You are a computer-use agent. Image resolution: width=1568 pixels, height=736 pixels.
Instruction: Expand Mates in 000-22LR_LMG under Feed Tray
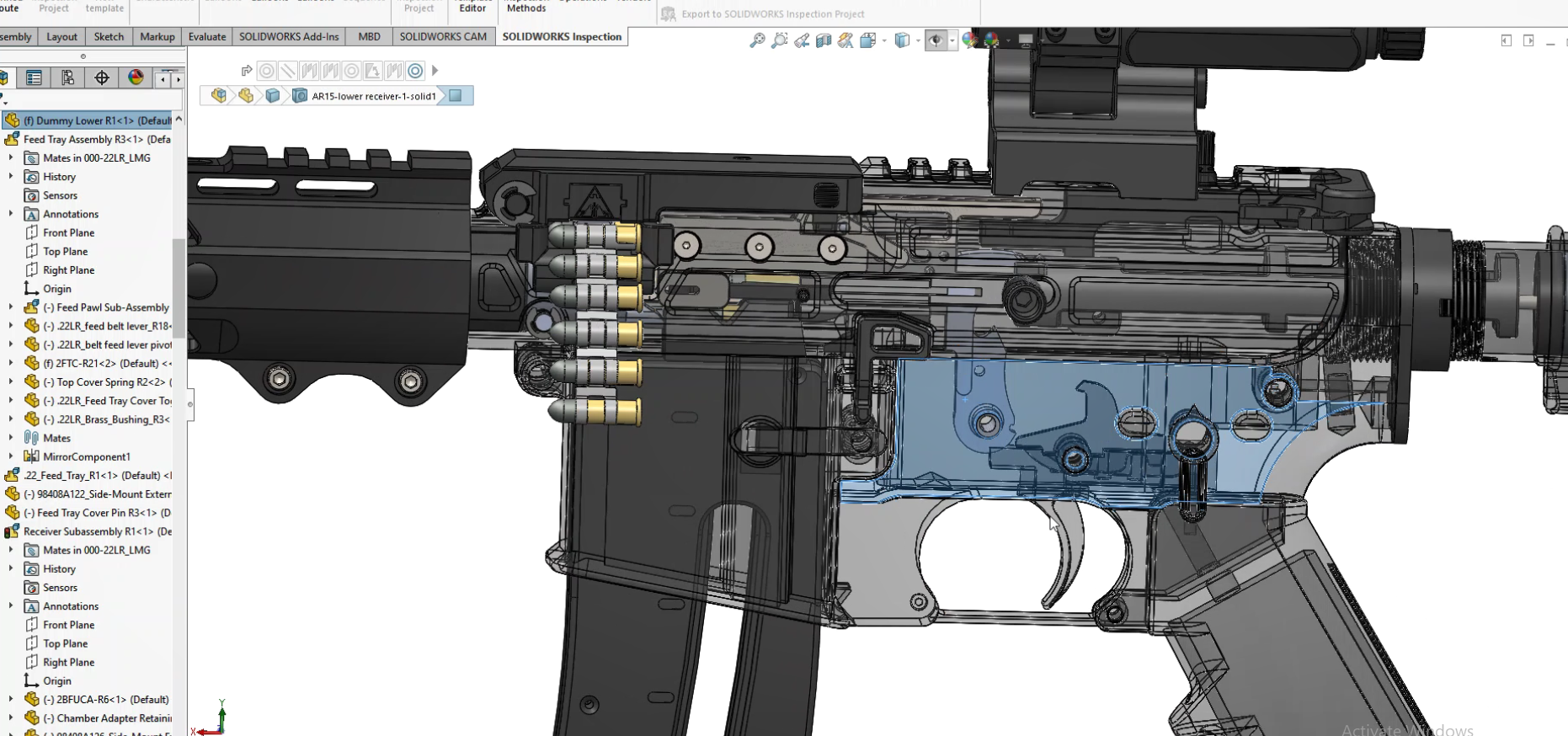tap(11, 158)
